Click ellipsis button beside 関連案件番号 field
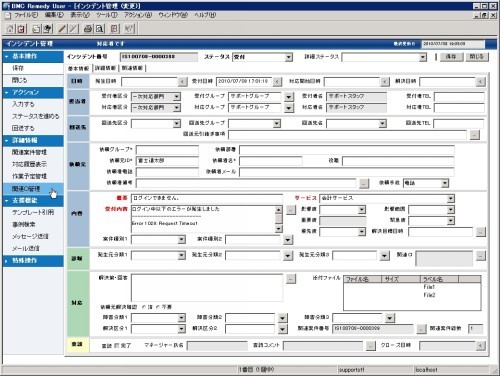 (421, 329)
